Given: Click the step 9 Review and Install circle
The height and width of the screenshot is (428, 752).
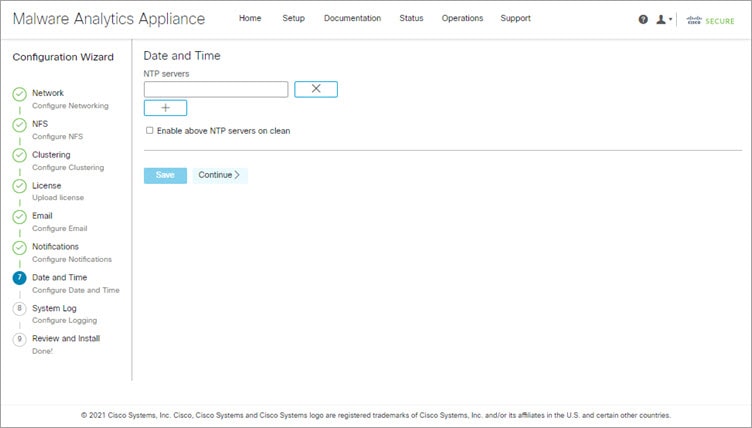Looking at the screenshot, I should point(19,339).
